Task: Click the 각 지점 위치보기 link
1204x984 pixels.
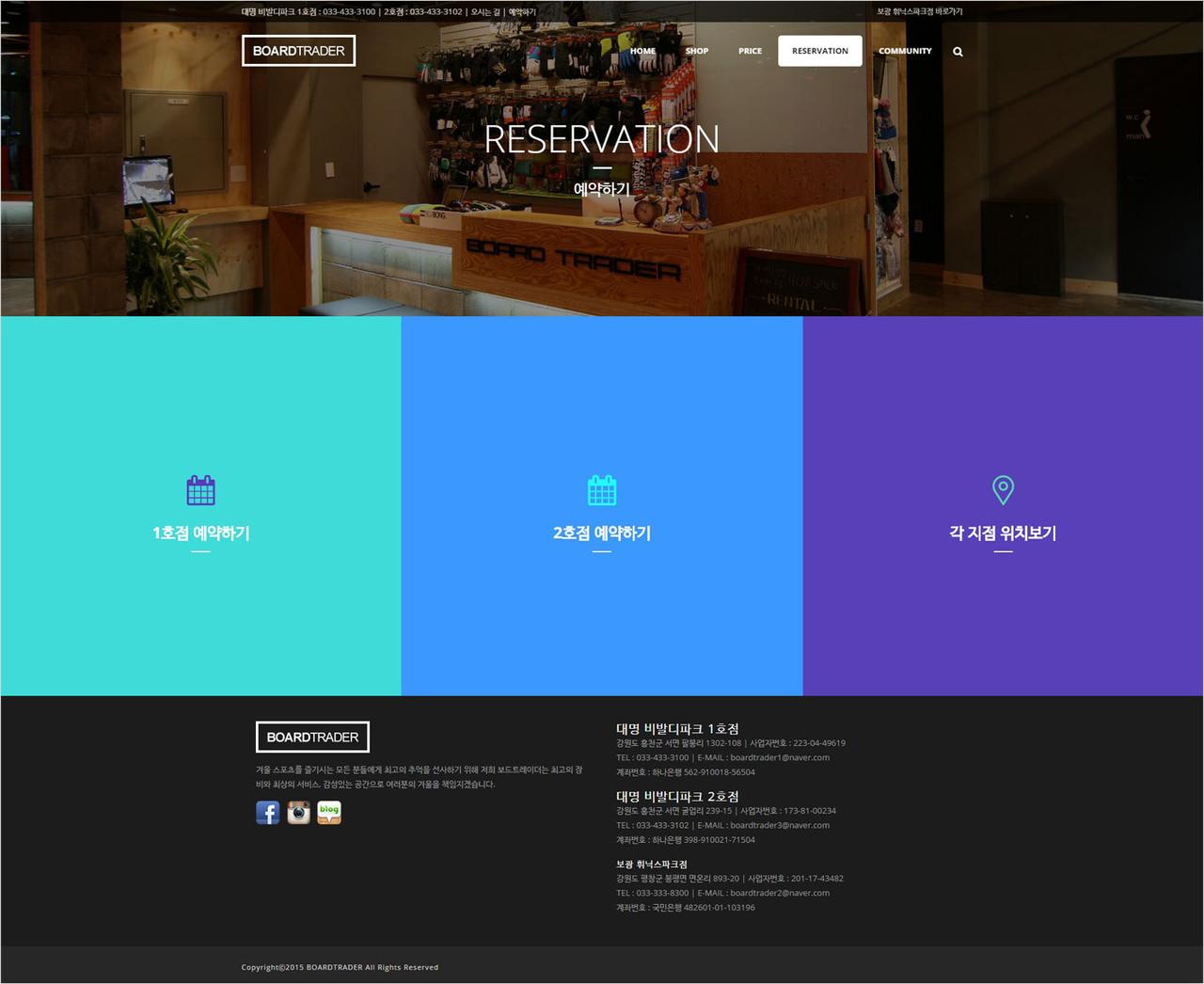Action: (x=1003, y=533)
